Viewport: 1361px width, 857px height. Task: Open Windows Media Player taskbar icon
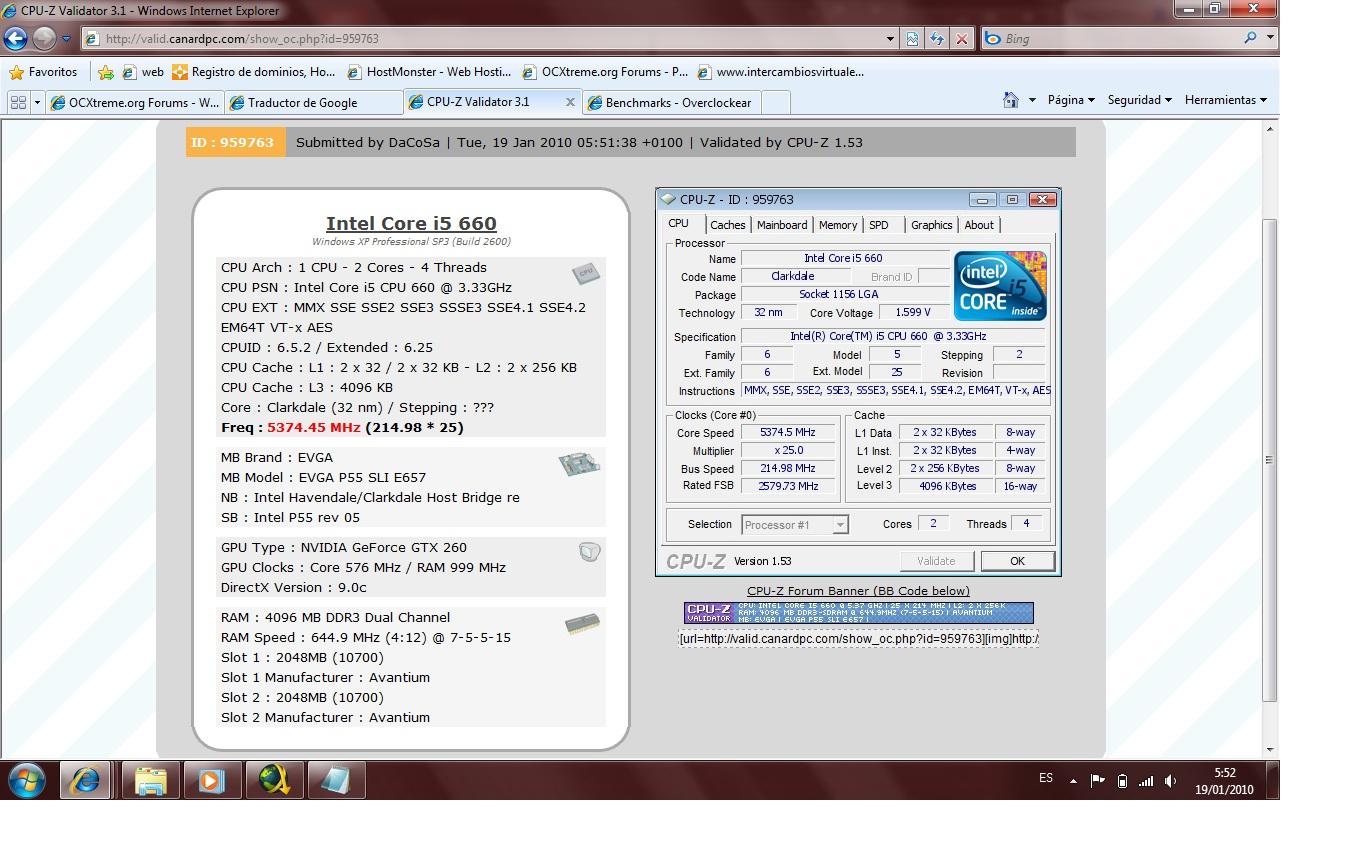click(x=211, y=780)
